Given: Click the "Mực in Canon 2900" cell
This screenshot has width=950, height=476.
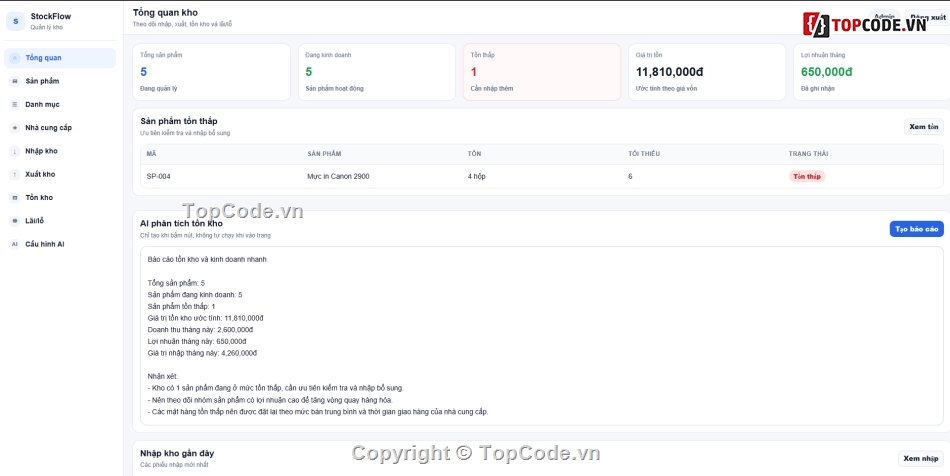Looking at the screenshot, I should pos(338,176).
